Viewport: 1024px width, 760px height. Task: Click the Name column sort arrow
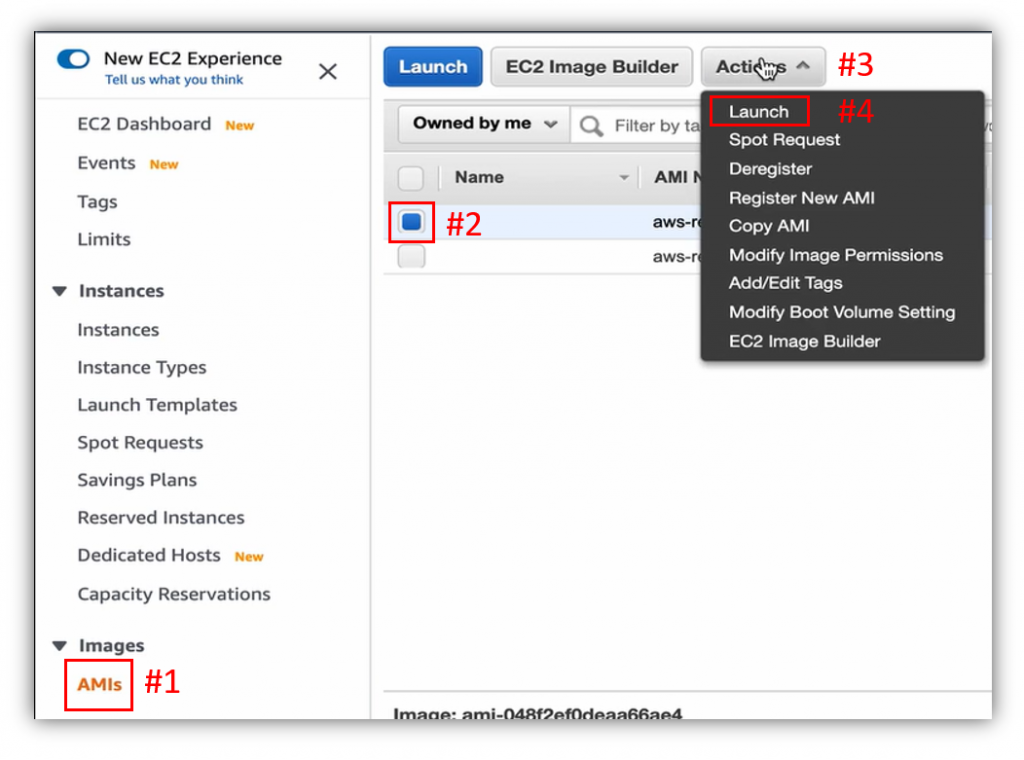tap(624, 178)
